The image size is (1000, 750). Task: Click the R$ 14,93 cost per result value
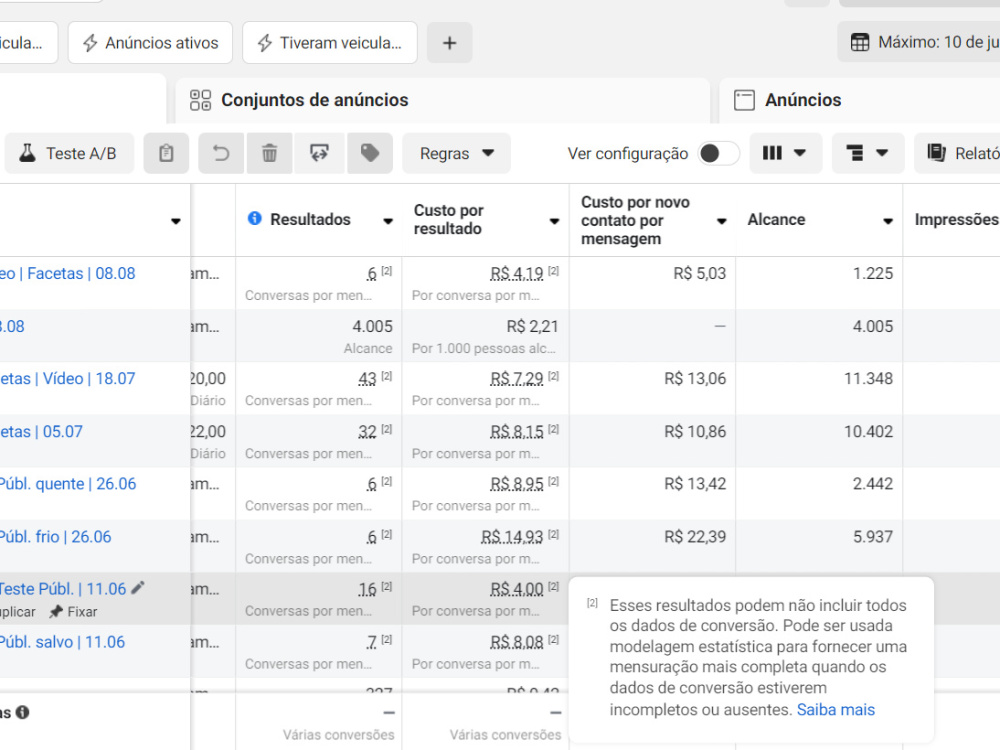coord(512,537)
